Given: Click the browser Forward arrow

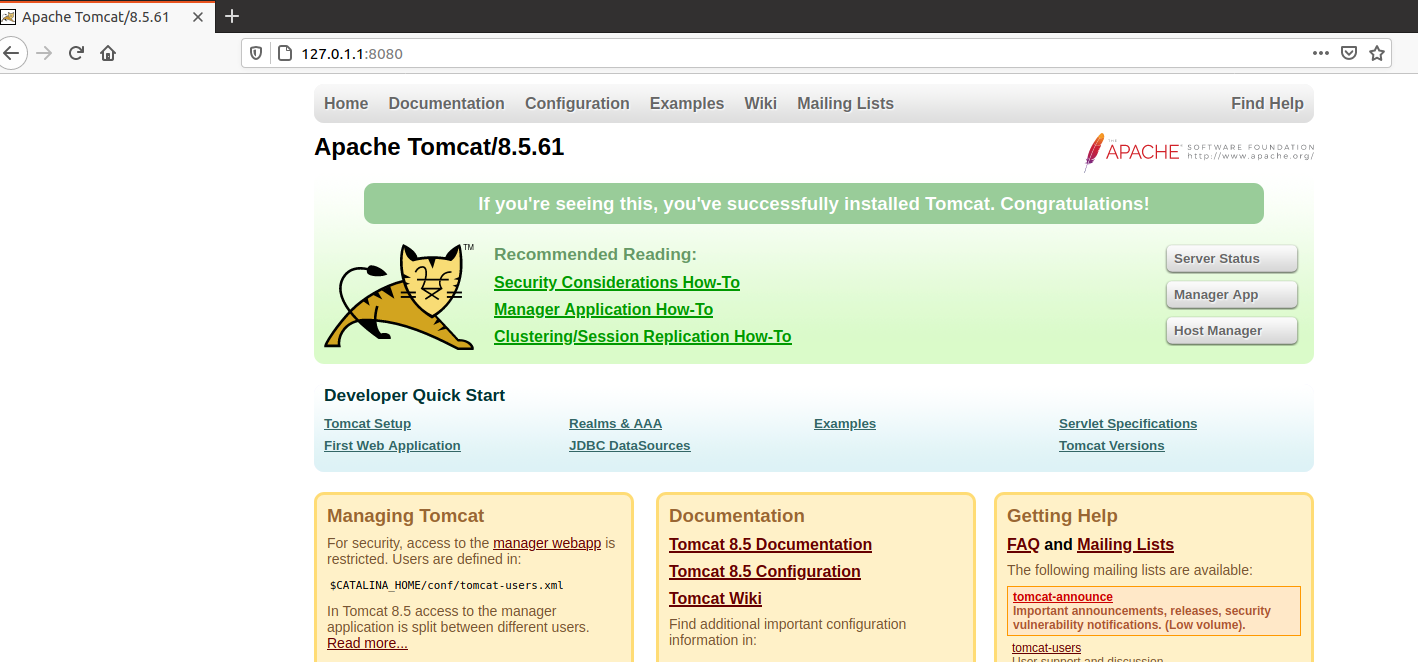Looking at the screenshot, I should click(43, 53).
